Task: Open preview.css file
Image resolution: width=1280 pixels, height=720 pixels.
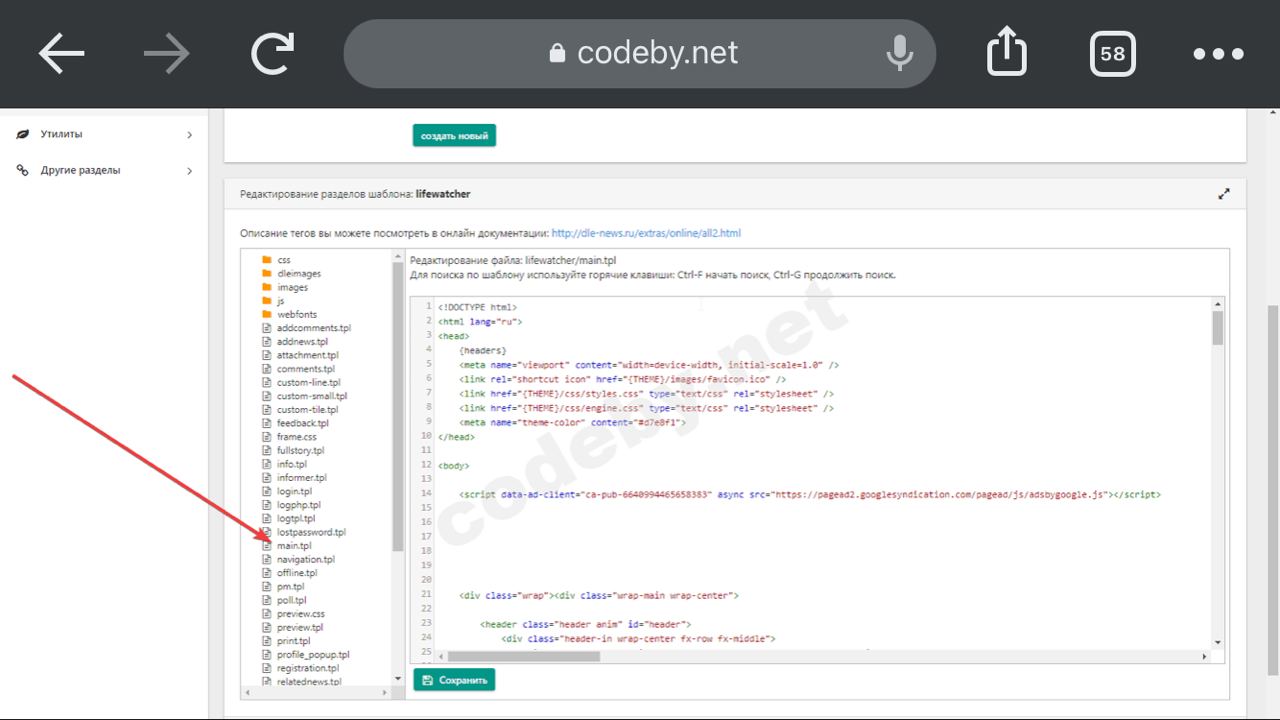Action: point(301,614)
